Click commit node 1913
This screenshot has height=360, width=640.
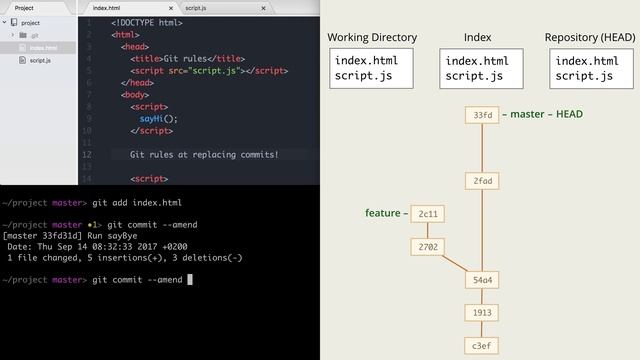point(482,313)
